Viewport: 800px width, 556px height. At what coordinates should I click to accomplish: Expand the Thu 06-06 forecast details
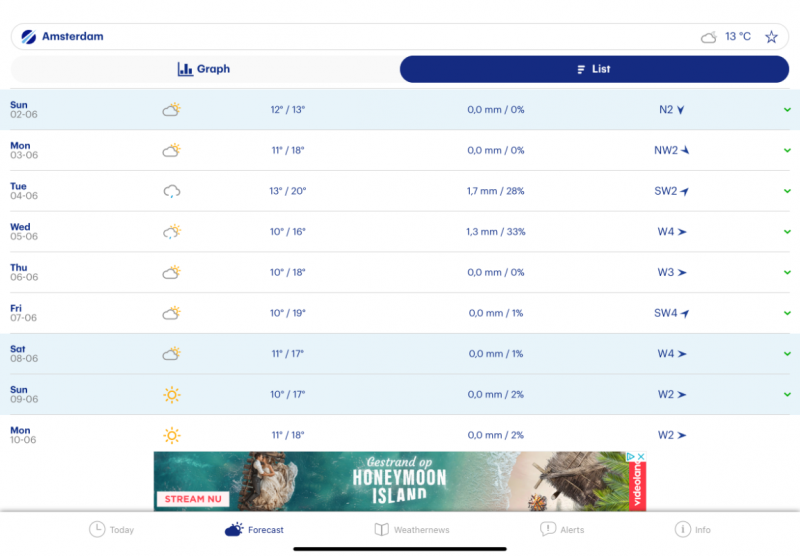tap(788, 272)
